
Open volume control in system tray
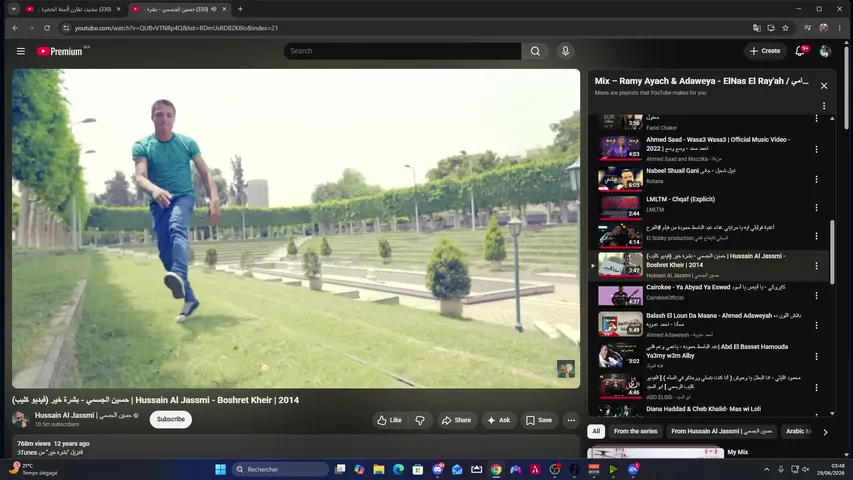click(x=806, y=469)
